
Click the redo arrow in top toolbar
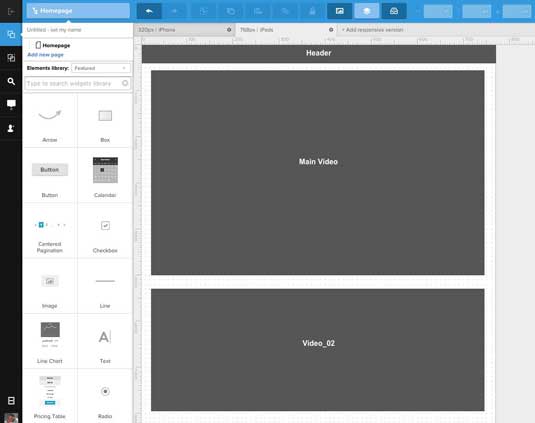(174, 11)
